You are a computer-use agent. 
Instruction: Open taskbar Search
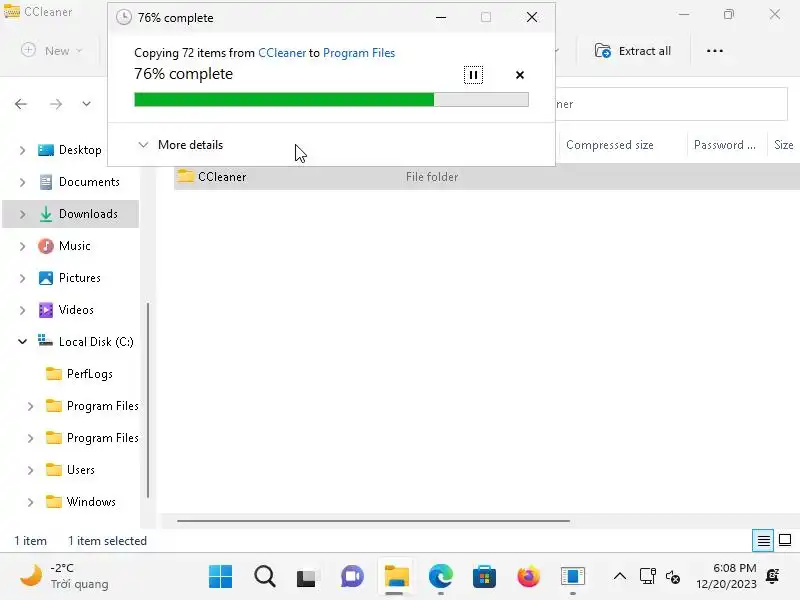tap(264, 577)
